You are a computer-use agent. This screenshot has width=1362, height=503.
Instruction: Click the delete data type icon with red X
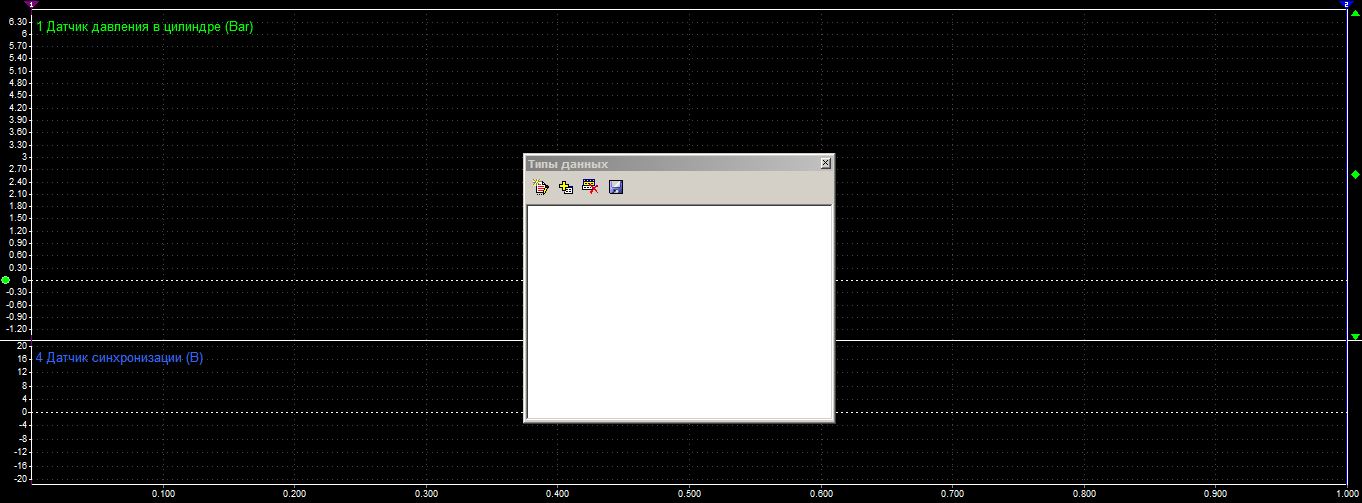(590, 187)
